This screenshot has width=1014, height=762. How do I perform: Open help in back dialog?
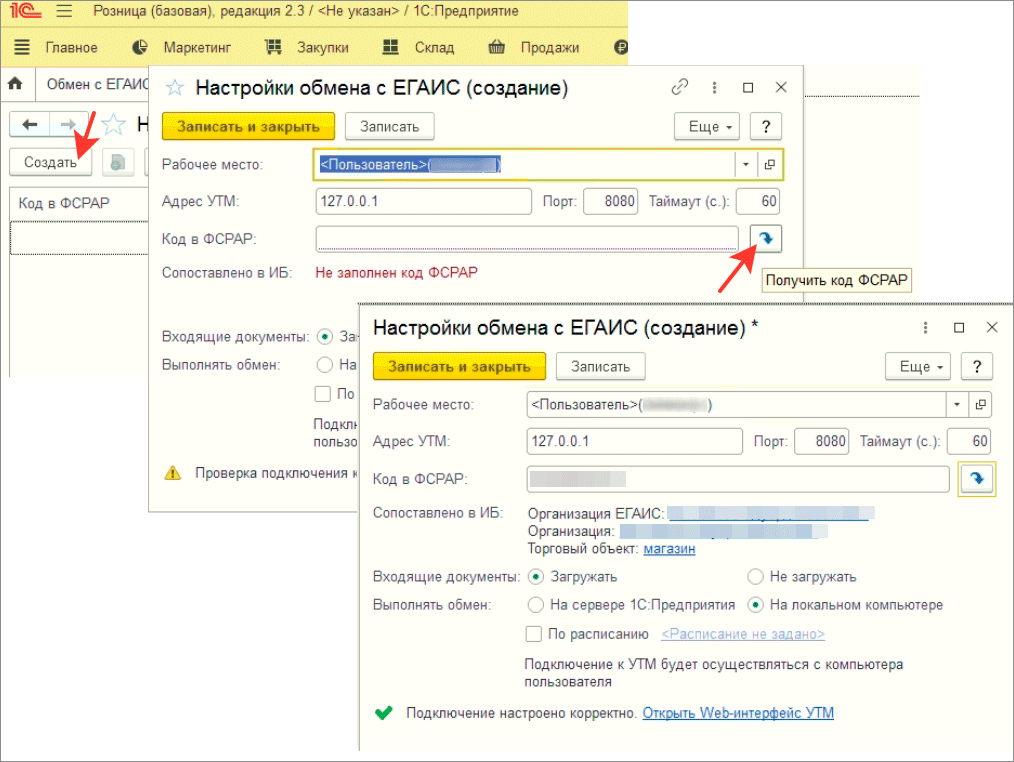(766, 127)
